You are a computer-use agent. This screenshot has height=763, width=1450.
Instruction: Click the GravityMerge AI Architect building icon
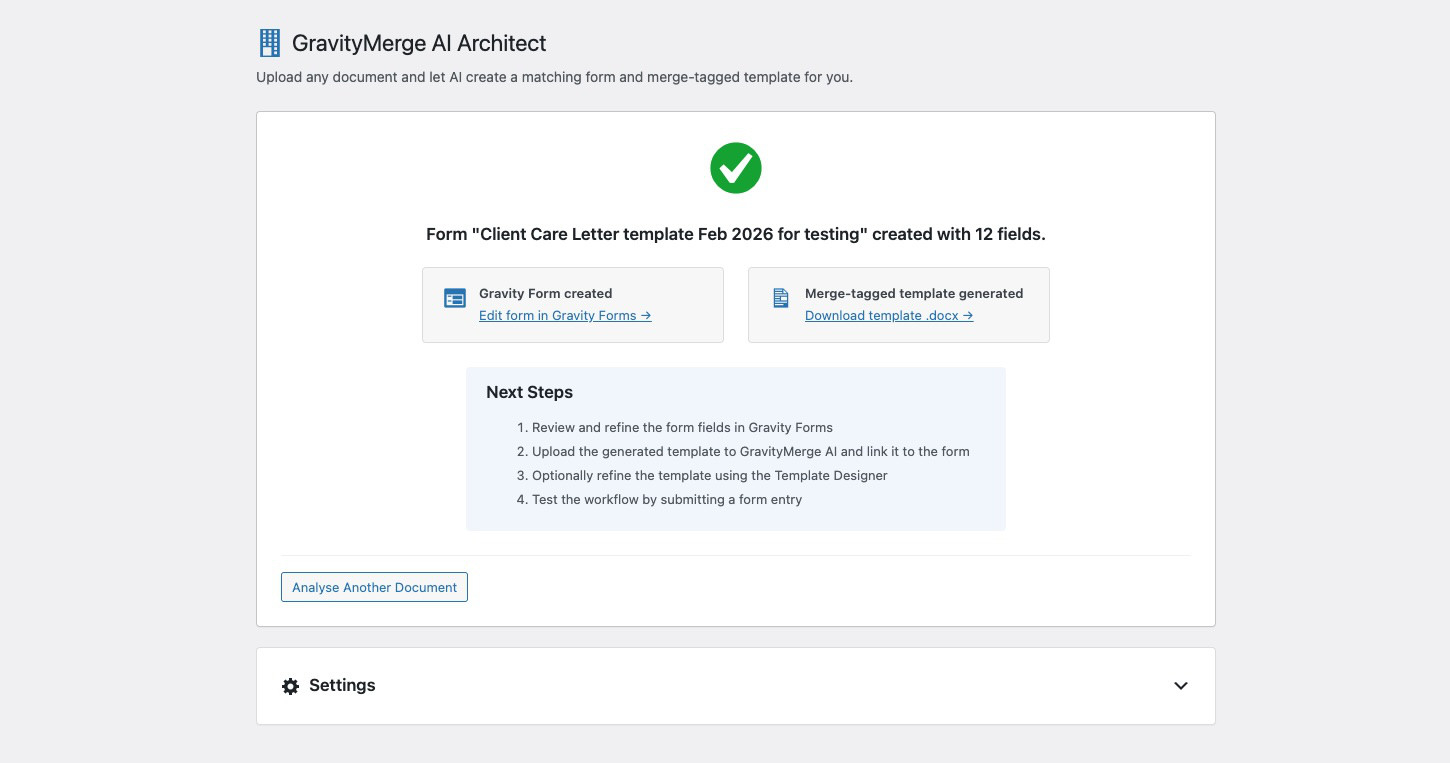tap(269, 43)
